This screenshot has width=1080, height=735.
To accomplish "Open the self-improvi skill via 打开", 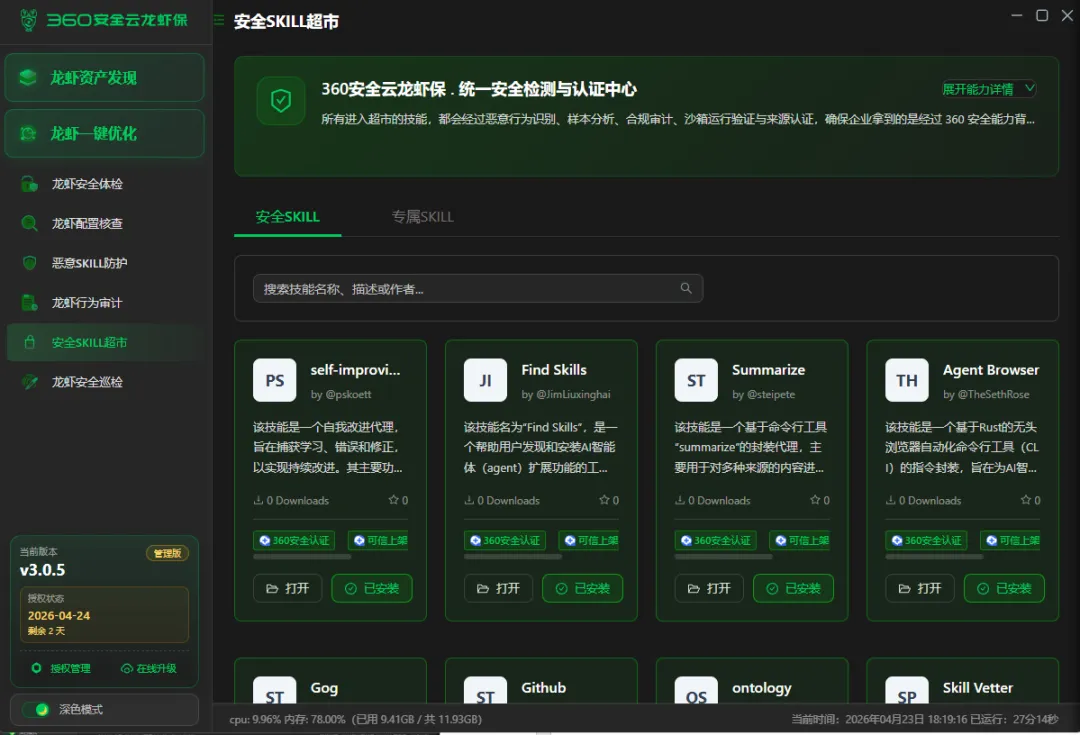I will coord(288,588).
